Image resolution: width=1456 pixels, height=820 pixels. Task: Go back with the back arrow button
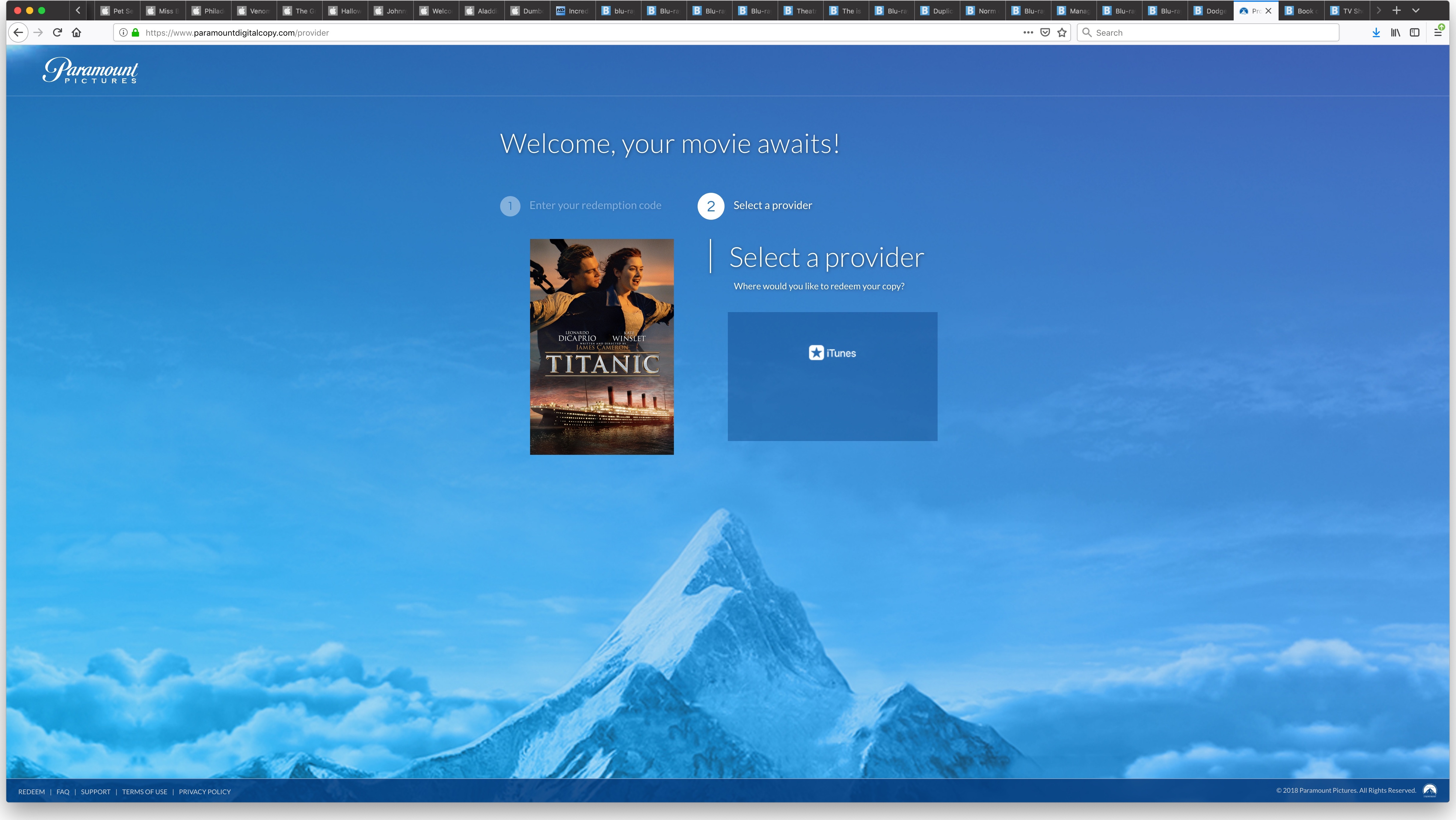click(18, 33)
